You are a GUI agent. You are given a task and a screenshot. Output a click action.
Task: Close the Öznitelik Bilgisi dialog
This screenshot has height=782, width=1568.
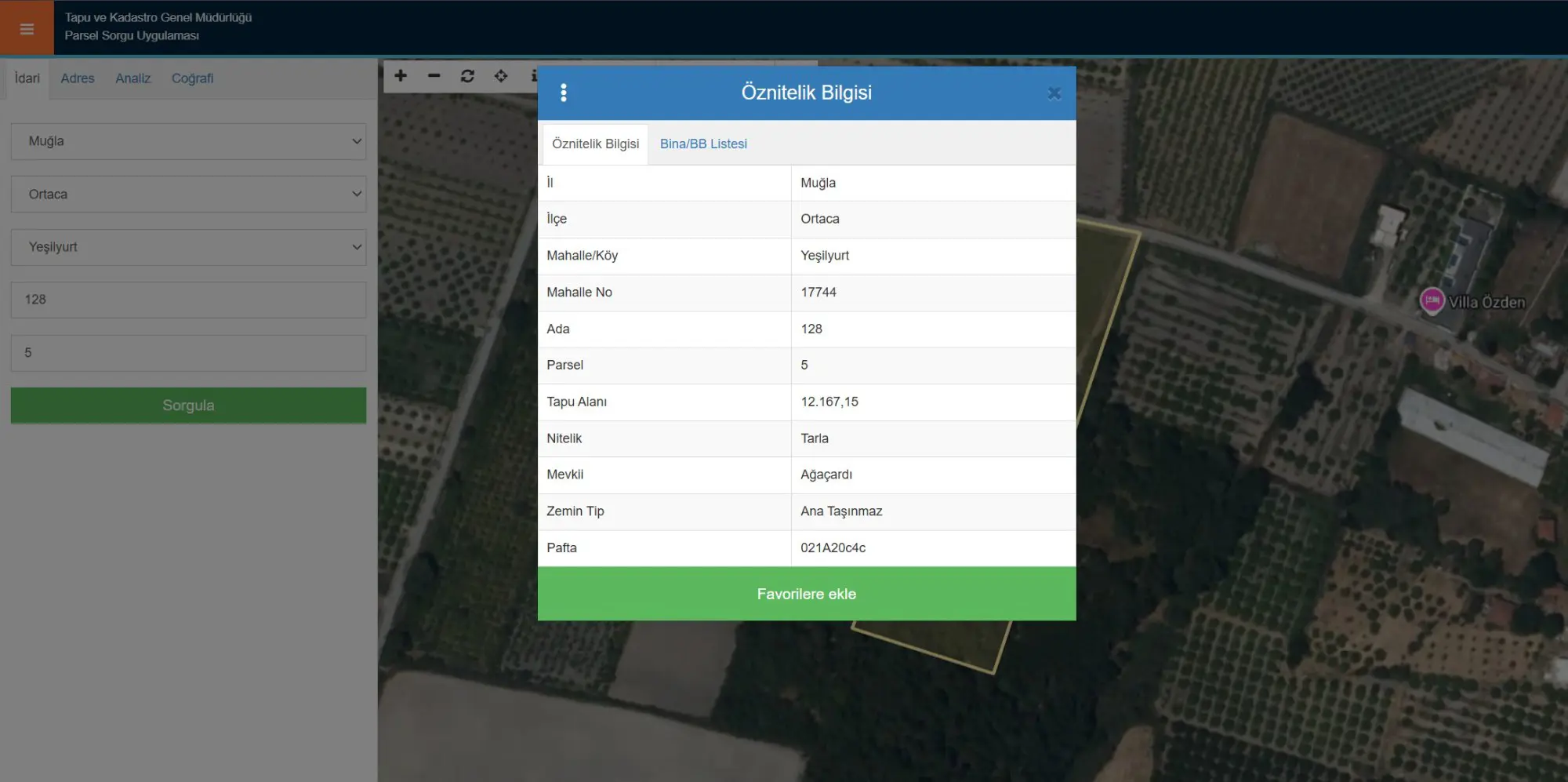tap(1054, 93)
